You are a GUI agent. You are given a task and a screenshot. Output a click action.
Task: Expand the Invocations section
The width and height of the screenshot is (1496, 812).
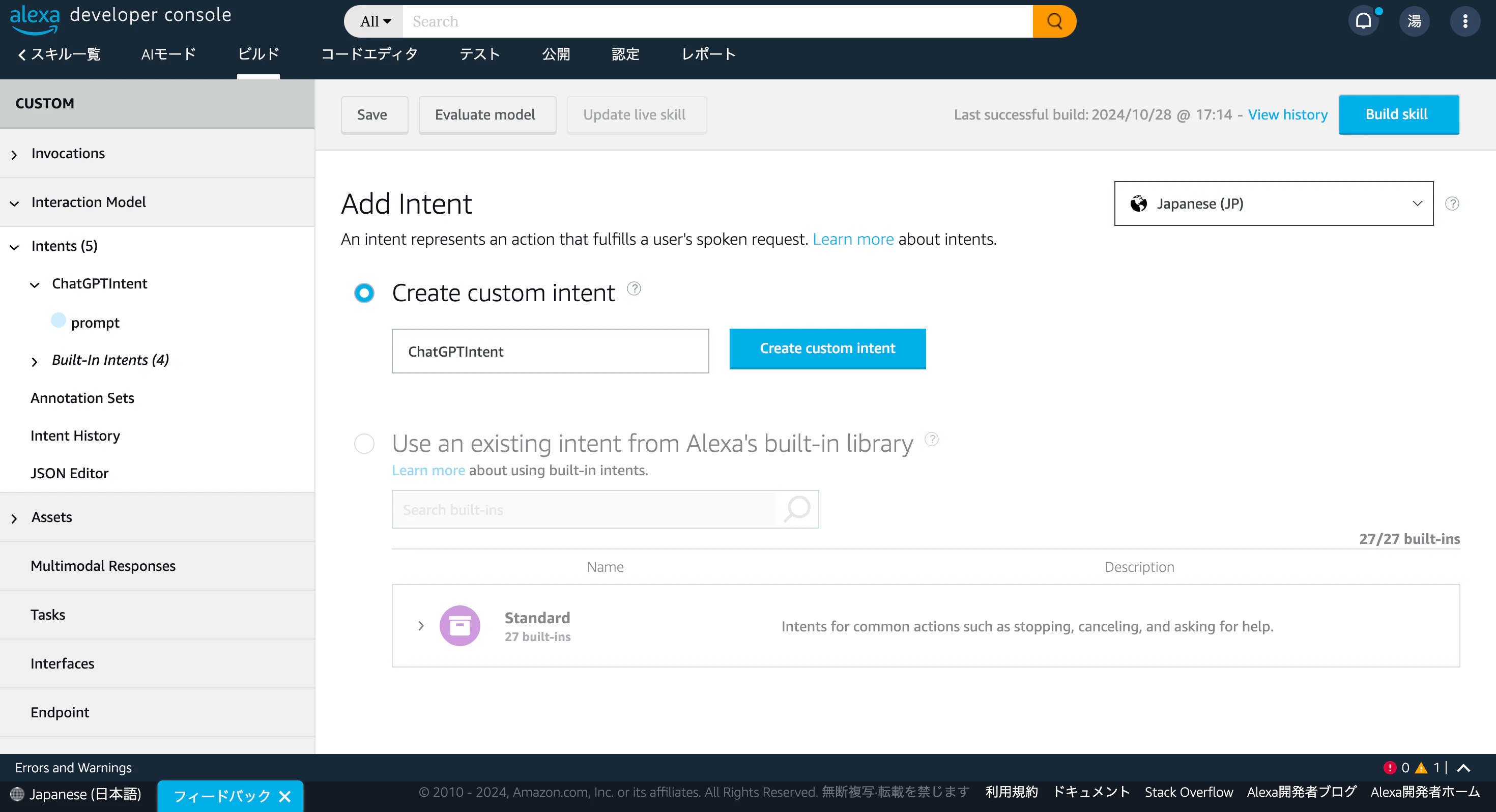tap(14, 155)
